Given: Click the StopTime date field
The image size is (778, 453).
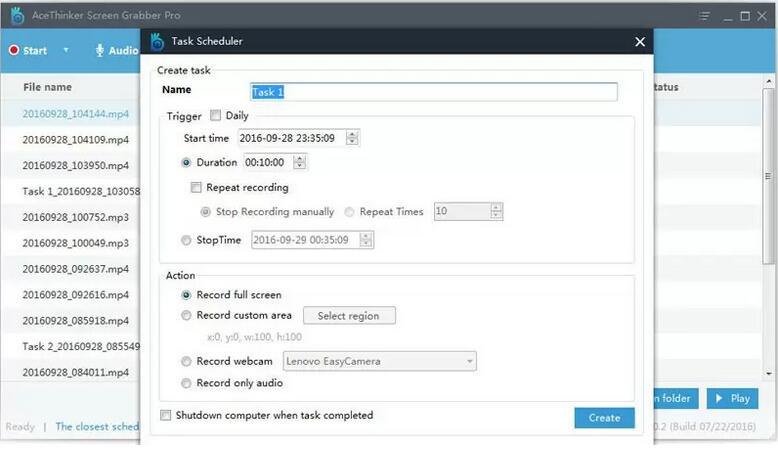Looking at the screenshot, I should click(306, 240).
